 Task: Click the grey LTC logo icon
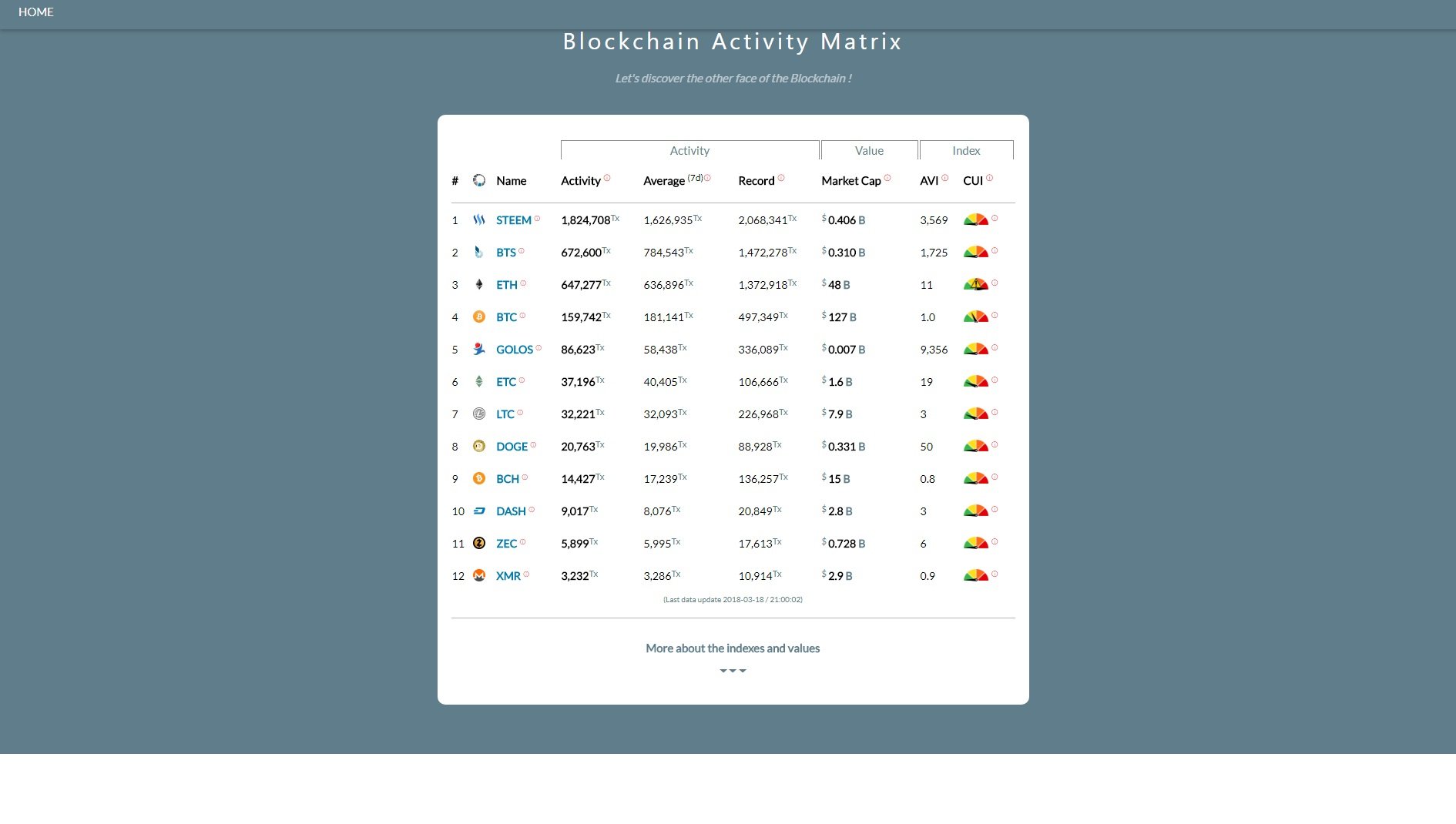[x=479, y=414]
